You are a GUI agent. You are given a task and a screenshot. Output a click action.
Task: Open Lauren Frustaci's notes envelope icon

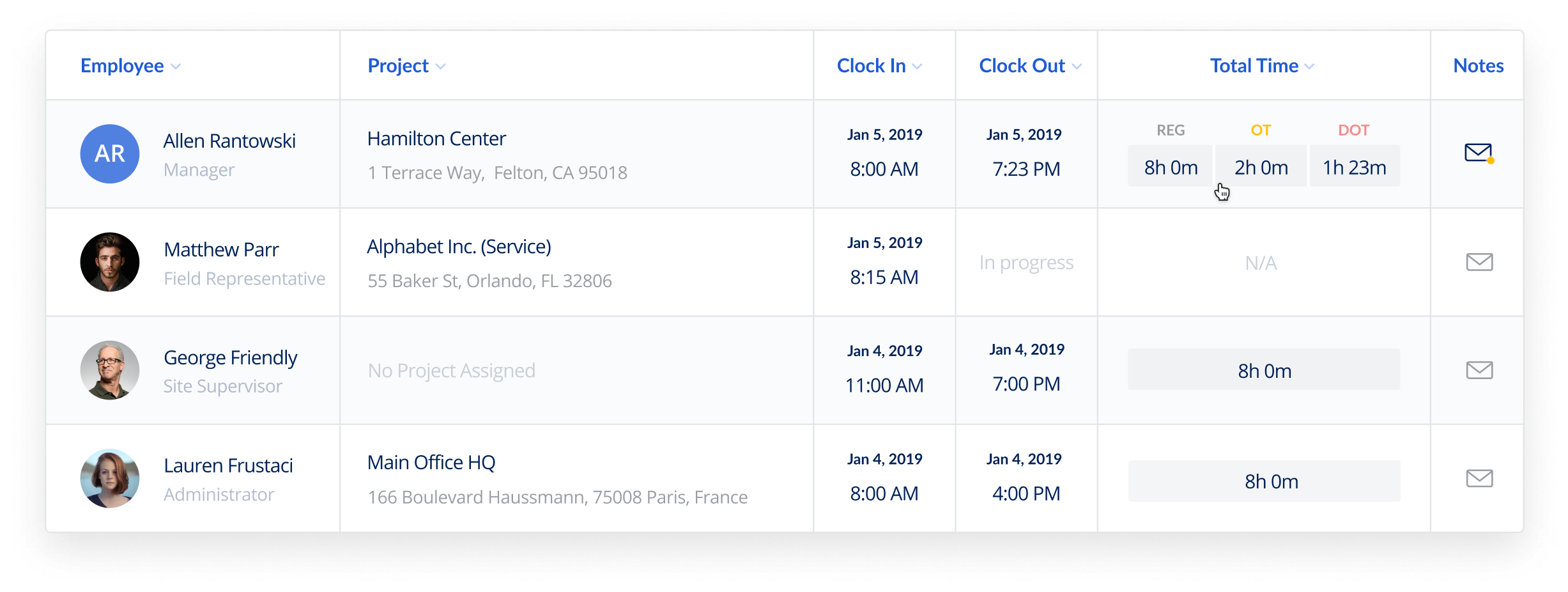pyautogui.click(x=1479, y=478)
